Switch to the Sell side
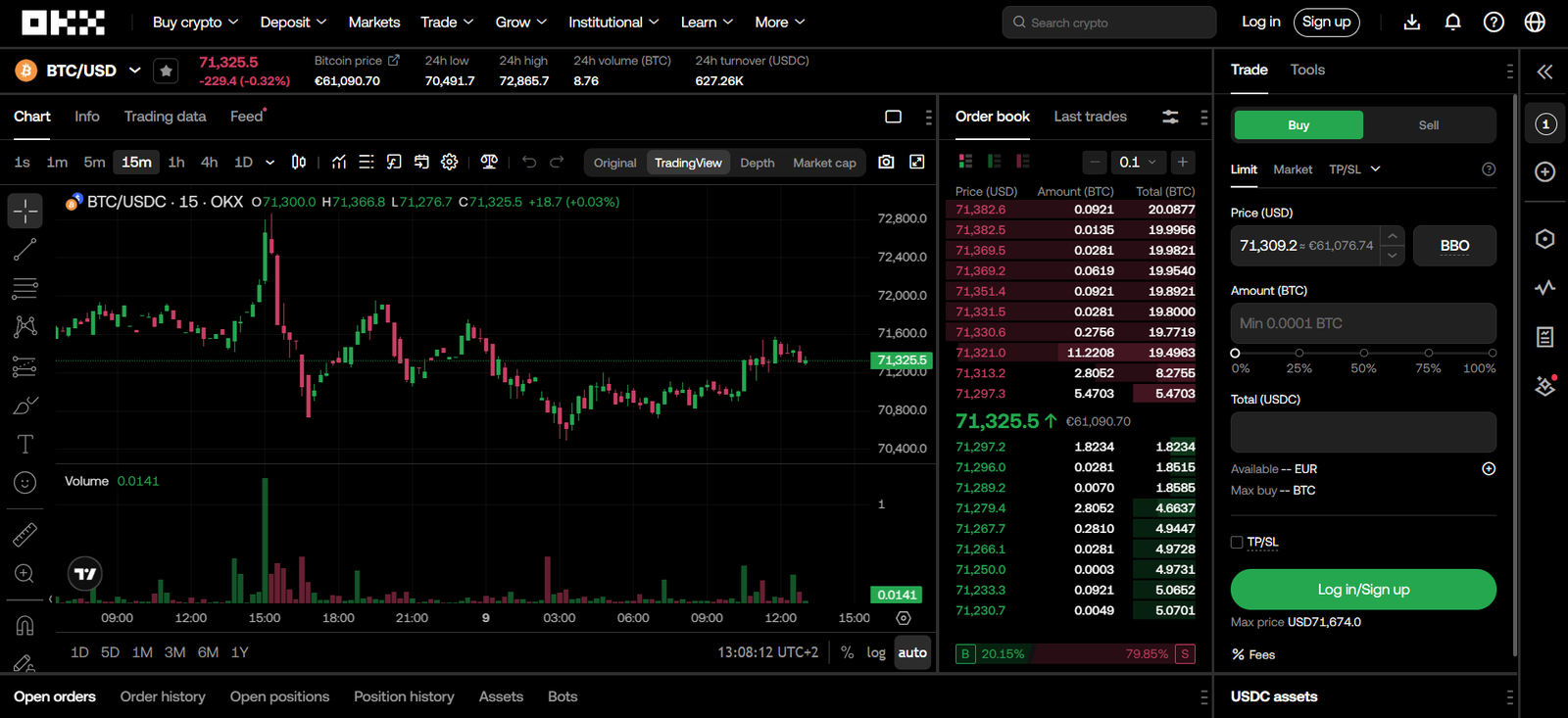The height and width of the screenshot is (718, 1568). [1429, 125]
